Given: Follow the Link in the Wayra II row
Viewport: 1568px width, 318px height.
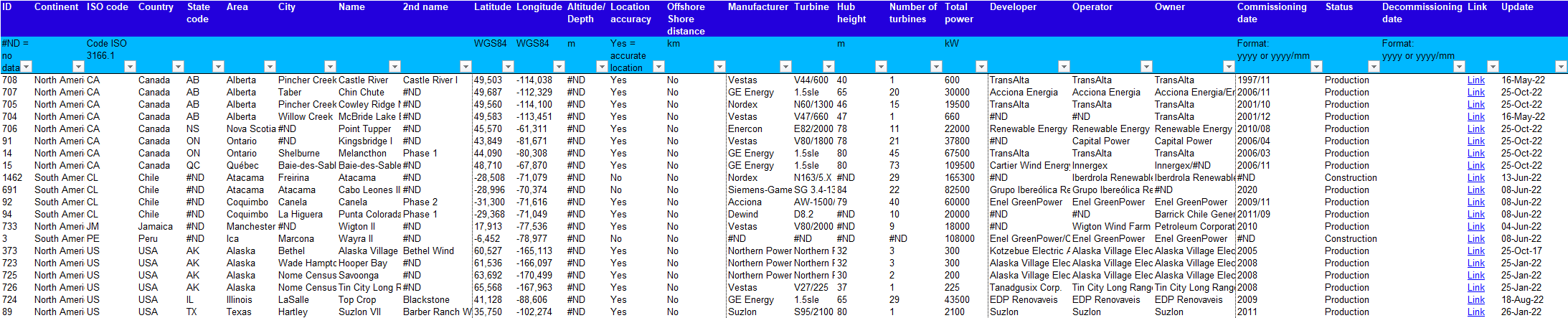Looking at the screenshot, I should (1475, 238).
